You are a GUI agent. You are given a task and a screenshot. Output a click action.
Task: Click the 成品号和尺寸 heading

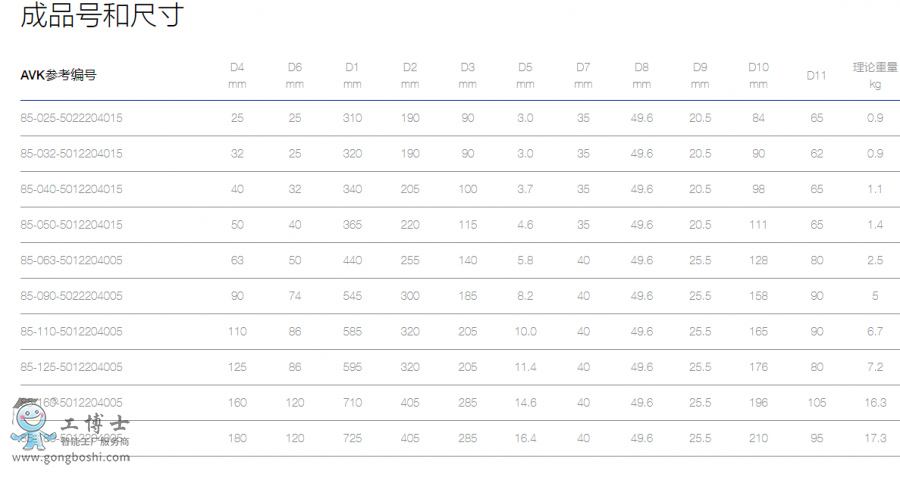pos(101,16)
